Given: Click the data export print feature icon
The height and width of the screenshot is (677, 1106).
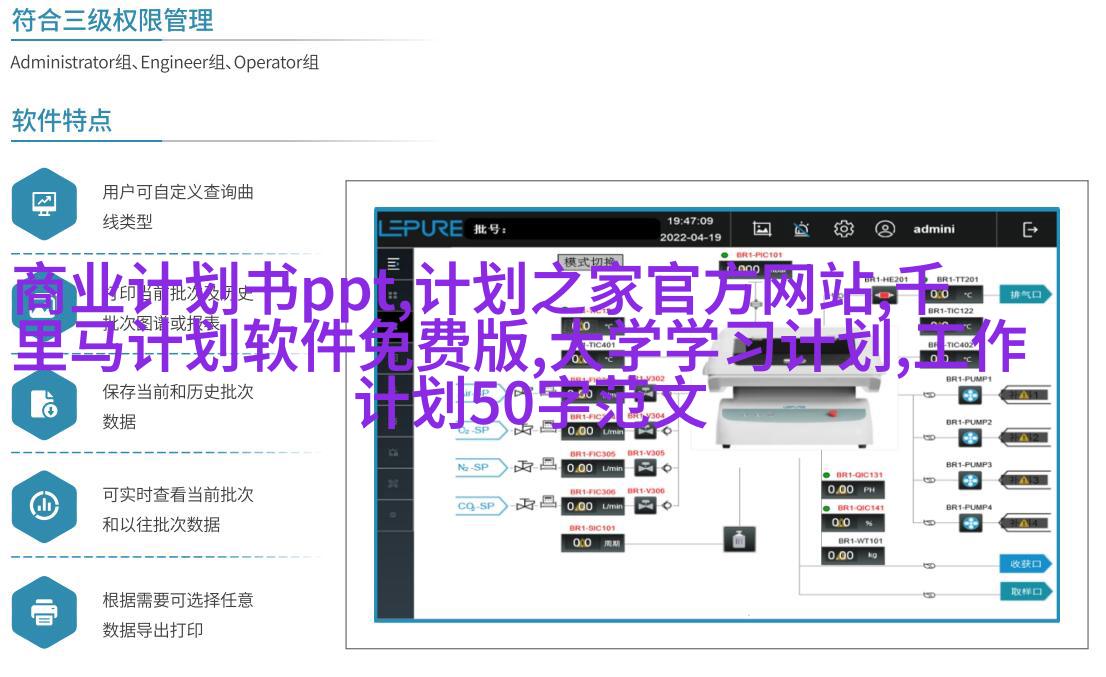Looking at the screenshot, I should click(44, 612).
